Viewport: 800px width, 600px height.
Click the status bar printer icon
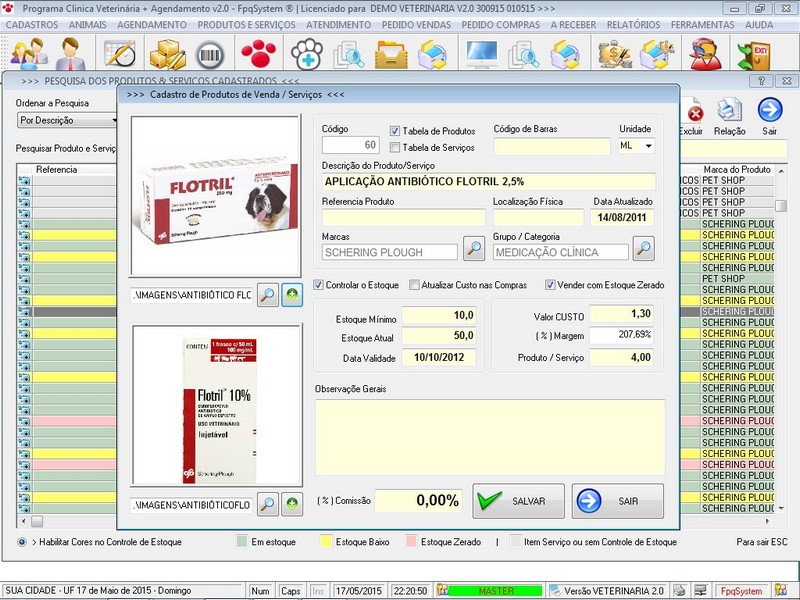(x=679, y=590)
